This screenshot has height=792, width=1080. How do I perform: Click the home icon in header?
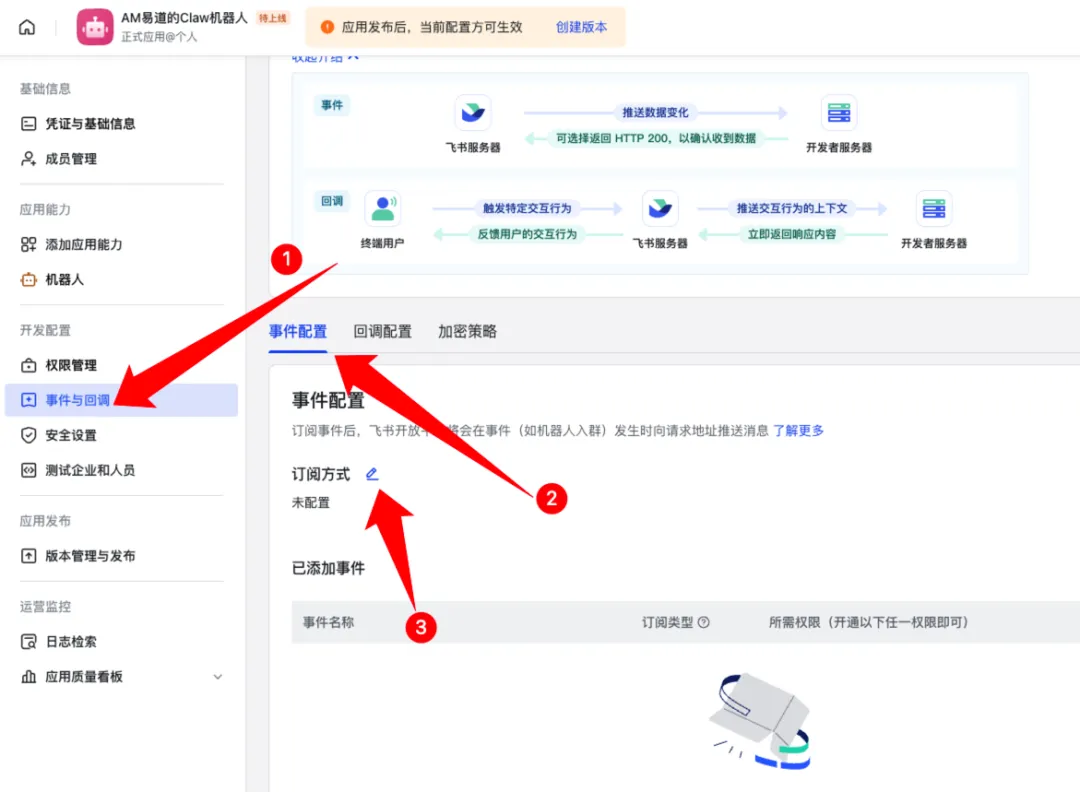(x=27, y=27)
